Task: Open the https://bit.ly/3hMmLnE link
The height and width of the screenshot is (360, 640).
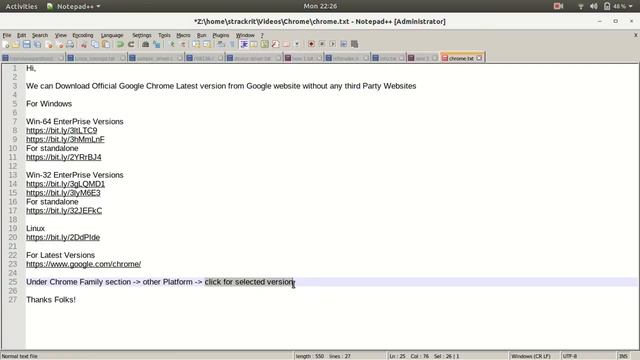Action: (65, 139)
